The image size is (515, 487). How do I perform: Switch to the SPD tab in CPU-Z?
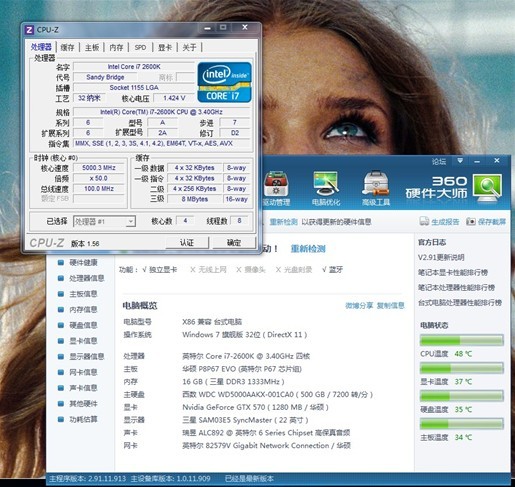pos(140,47)
